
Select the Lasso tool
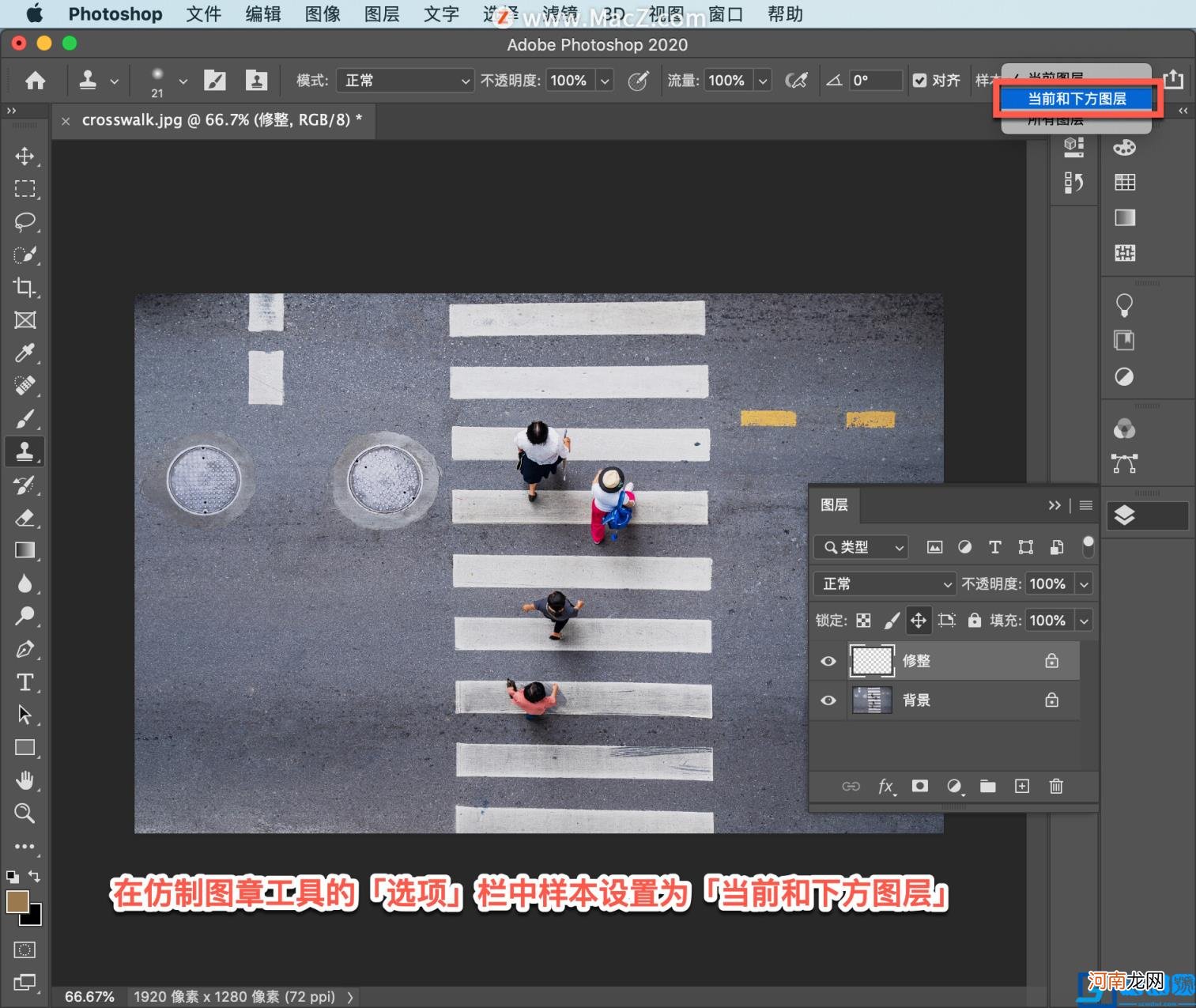[x=25, y=221]
